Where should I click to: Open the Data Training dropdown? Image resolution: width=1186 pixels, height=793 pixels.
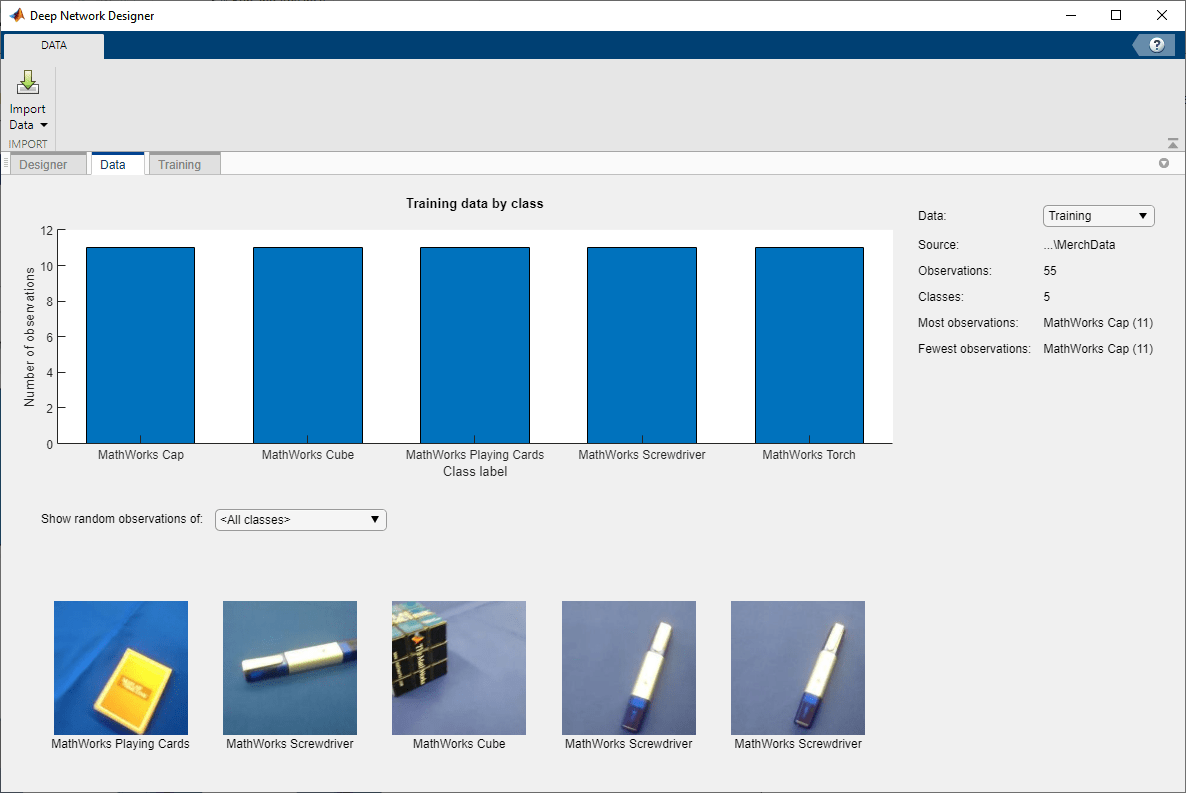(1098, 216)
